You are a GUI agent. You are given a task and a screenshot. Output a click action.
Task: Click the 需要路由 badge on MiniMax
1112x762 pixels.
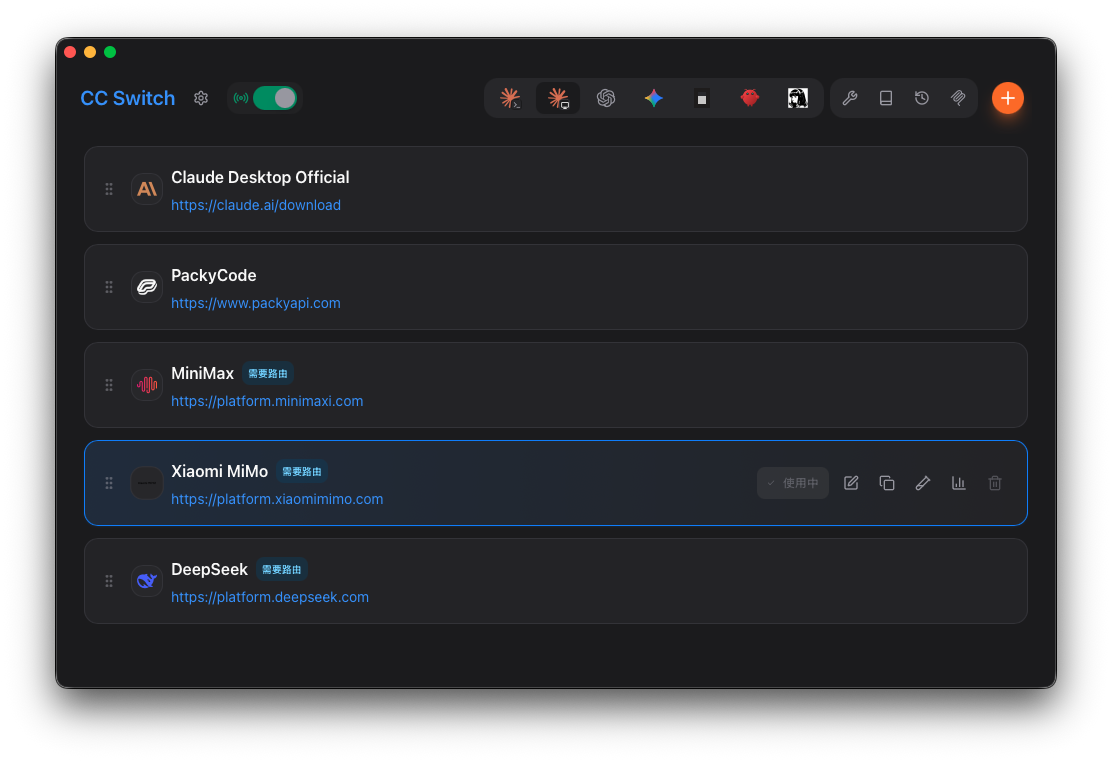[x=268, y=373]
